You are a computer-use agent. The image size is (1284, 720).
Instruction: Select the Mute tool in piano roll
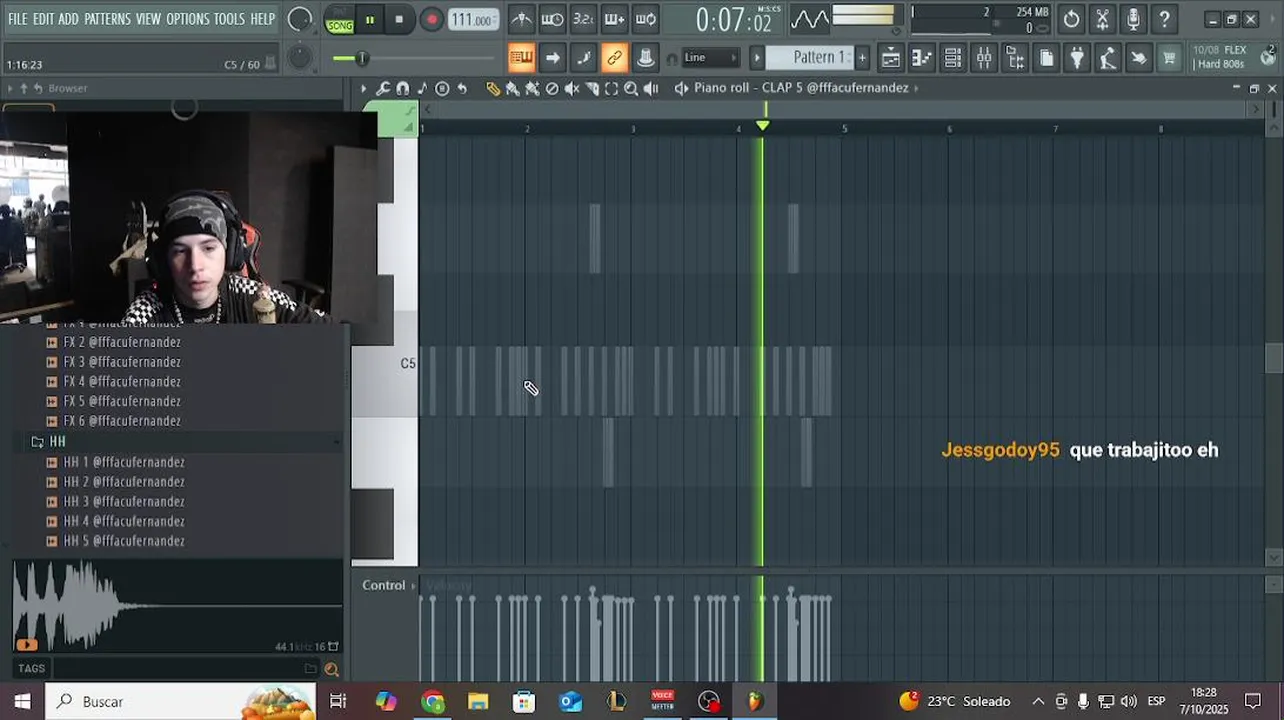tap(572, 88)
